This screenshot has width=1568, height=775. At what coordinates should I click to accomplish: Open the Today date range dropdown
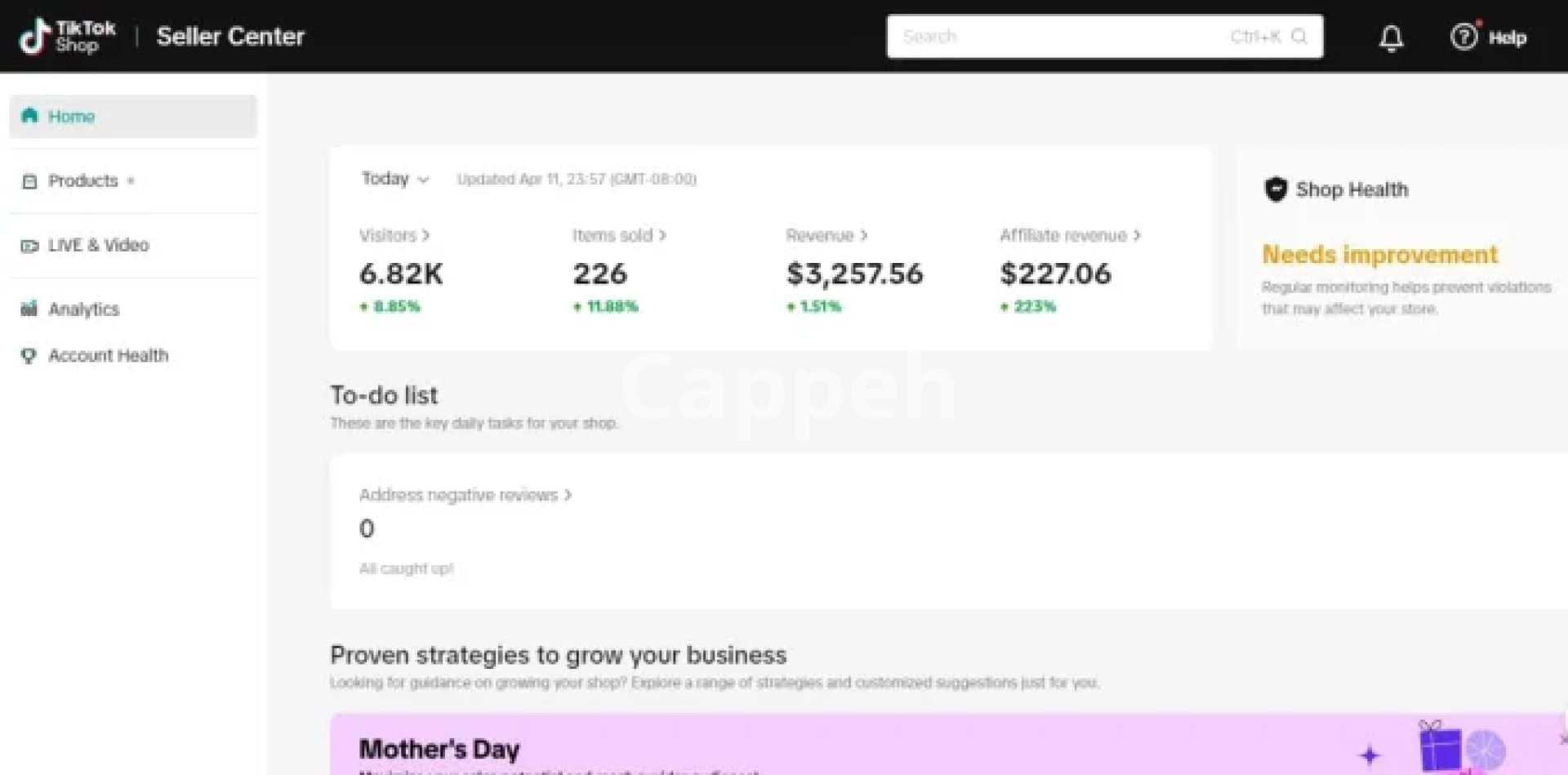click(x=395, y=179)
